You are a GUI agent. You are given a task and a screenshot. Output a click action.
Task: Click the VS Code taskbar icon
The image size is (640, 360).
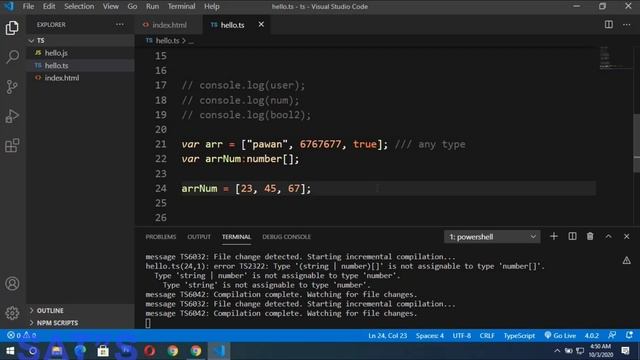point(219,351)
